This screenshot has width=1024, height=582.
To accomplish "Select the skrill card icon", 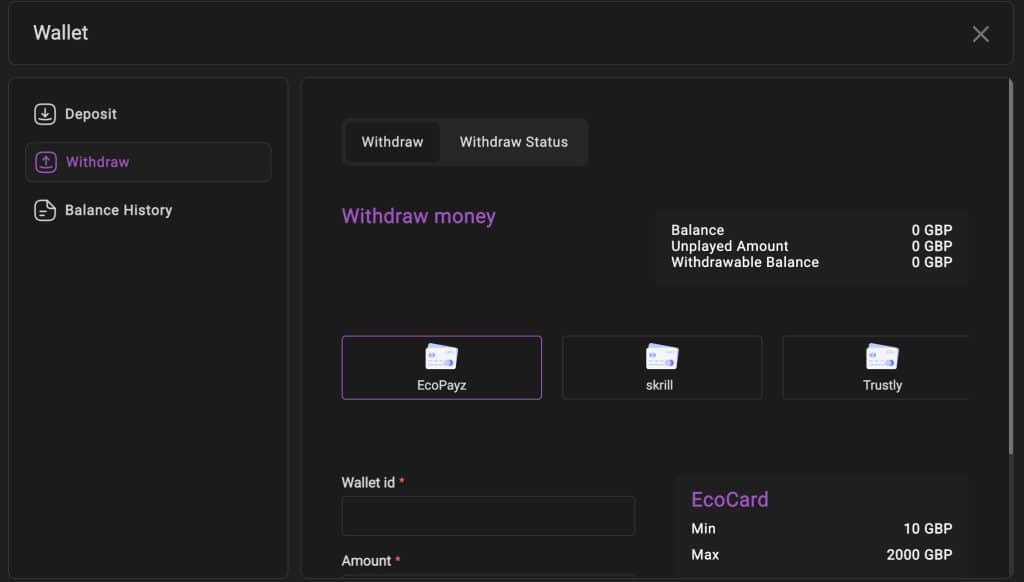I will click(x=662, y=357).
